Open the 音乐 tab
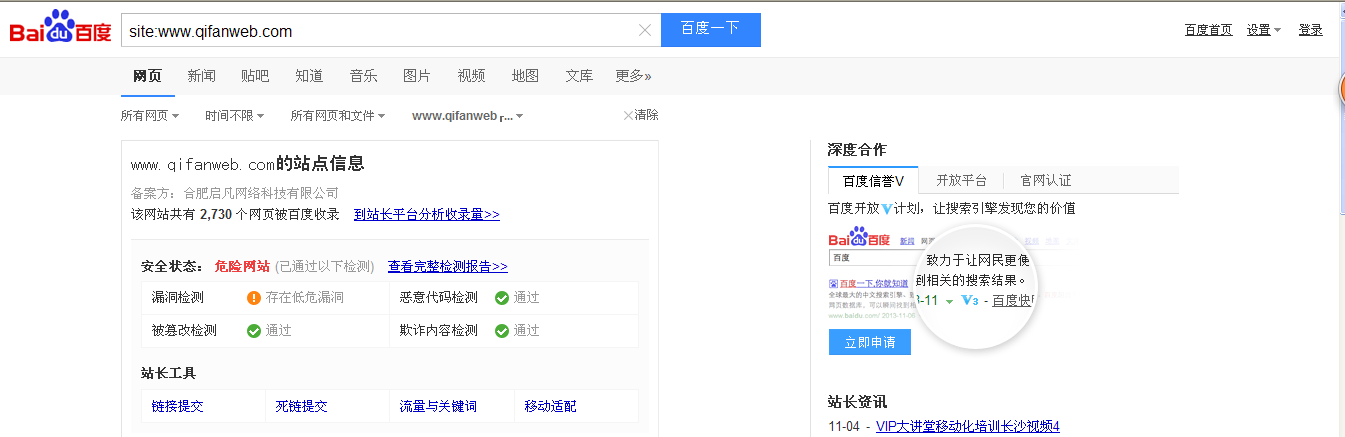Viewport: 1345px width, 437px height. click(x=363, y=75)
